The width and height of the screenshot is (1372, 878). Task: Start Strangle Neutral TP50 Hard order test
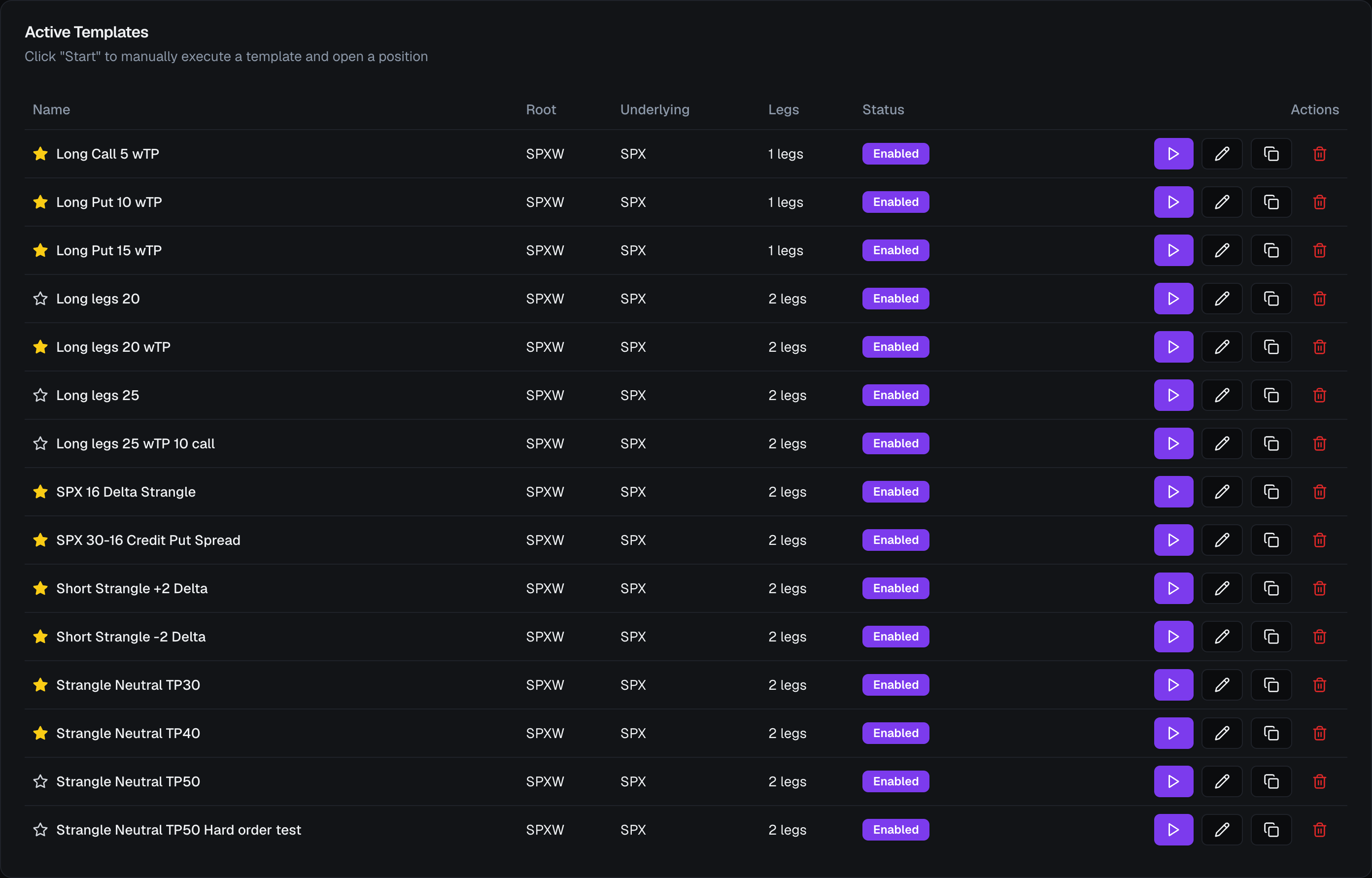pyautogui.click(x=1173, y=830)
